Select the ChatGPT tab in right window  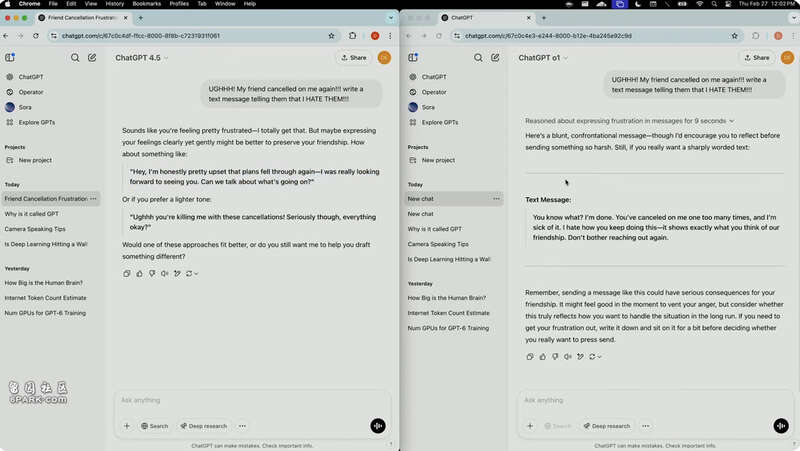point(486,18)
